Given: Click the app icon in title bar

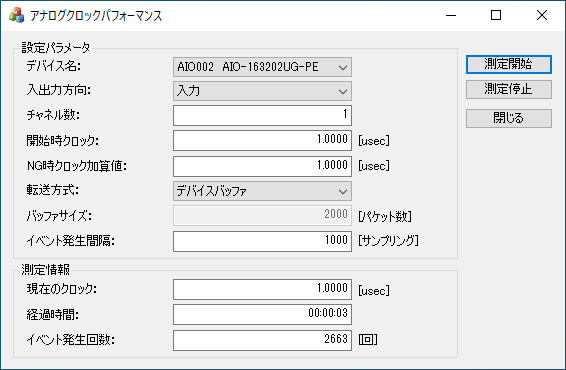Looking at the screenshot, I should [x=16, y=16].
